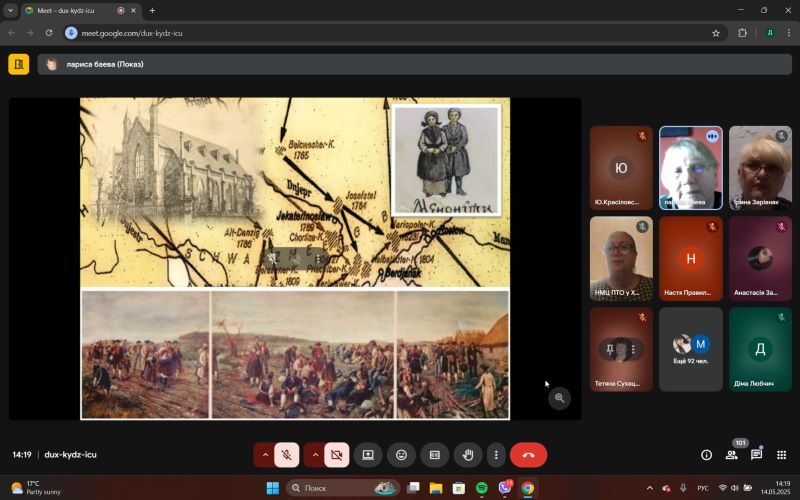Image resolution: width=800 pixels, height=500 pixels.
Task: Open the Chrome extensions puzzle icon
Action: (742, 33)
